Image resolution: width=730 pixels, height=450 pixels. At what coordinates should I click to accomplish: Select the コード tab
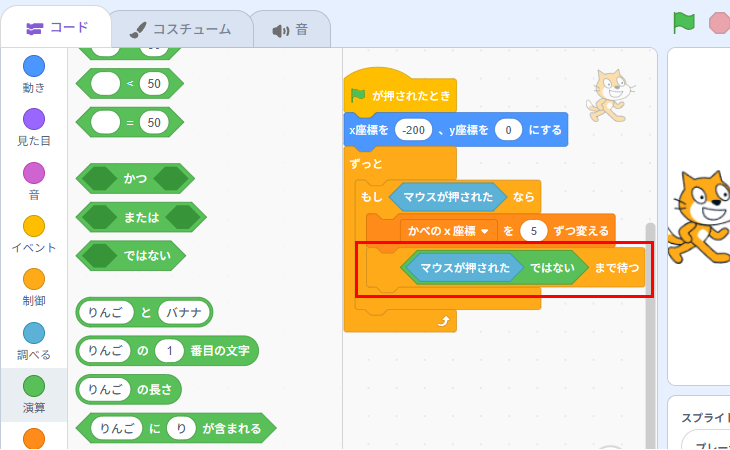(56, 28)
